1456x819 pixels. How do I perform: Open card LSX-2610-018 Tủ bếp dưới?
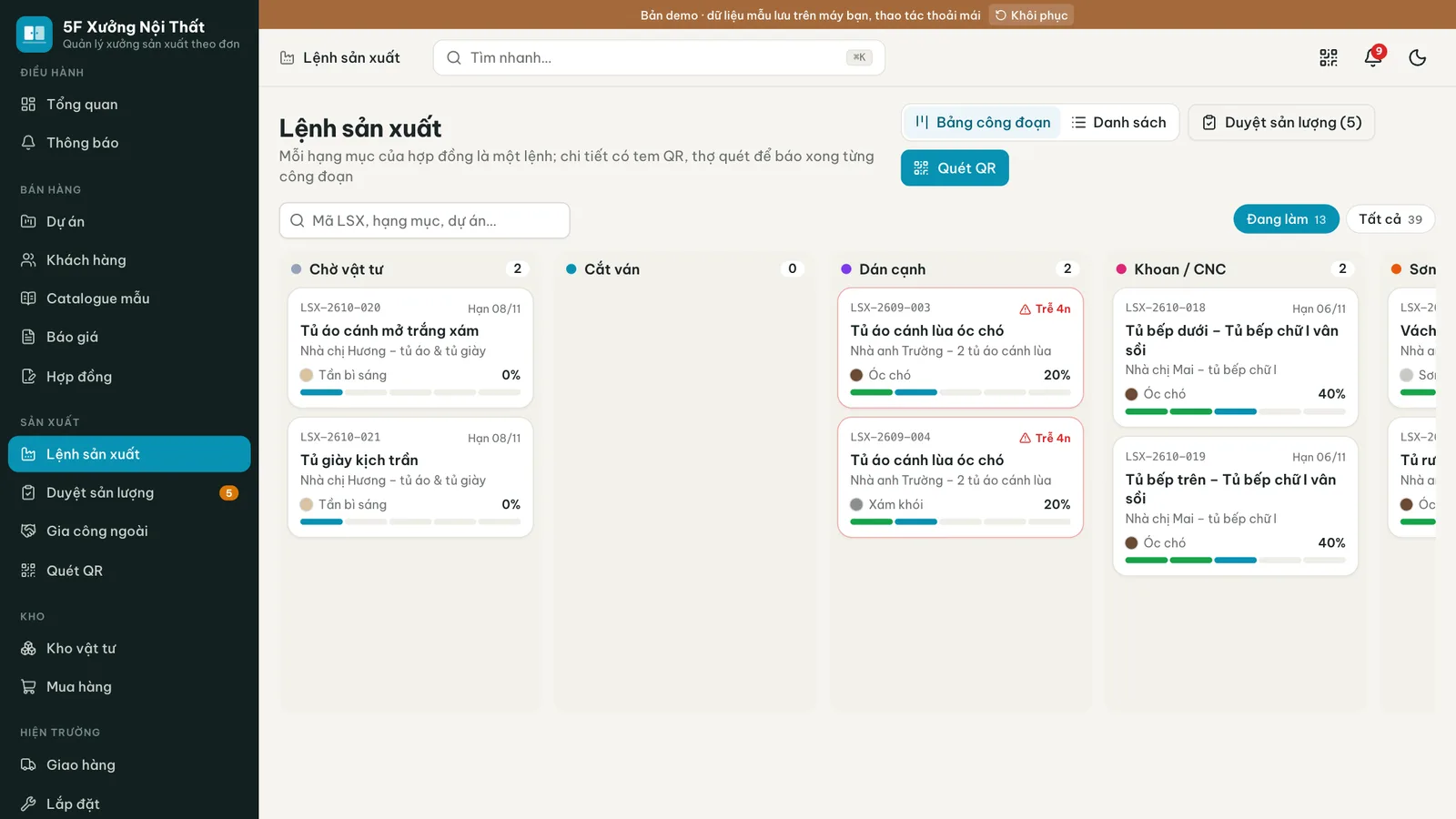click(1235, 358)
